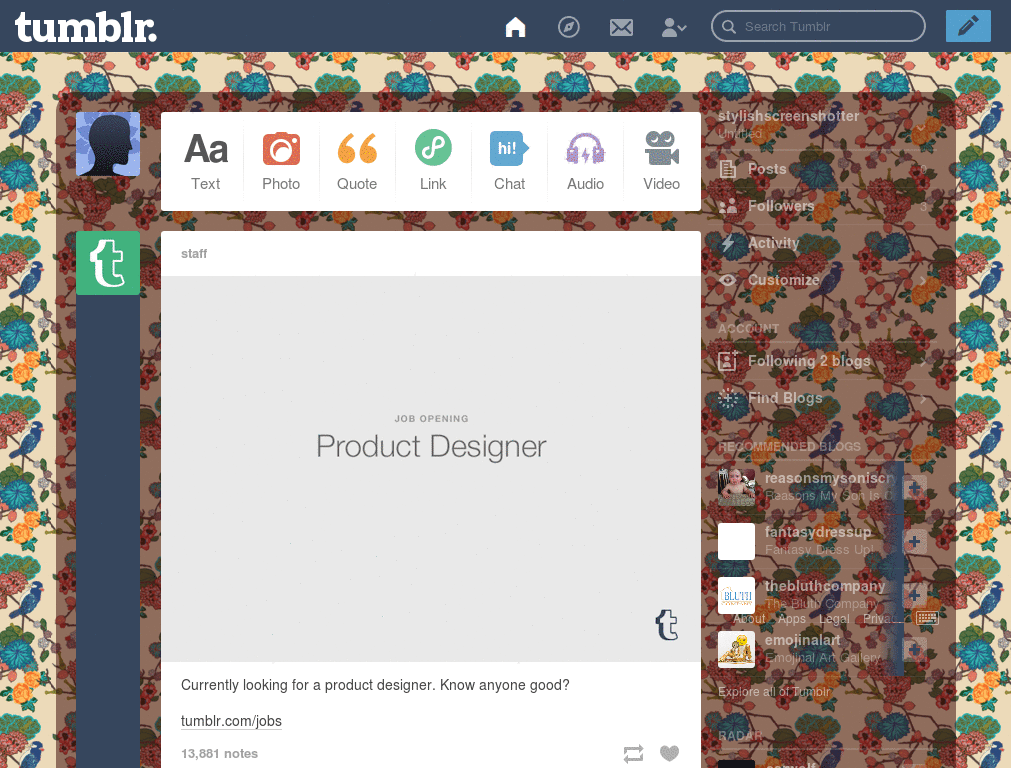Reblog the staff post
The image size is (1024, 768).
point(633,754)
